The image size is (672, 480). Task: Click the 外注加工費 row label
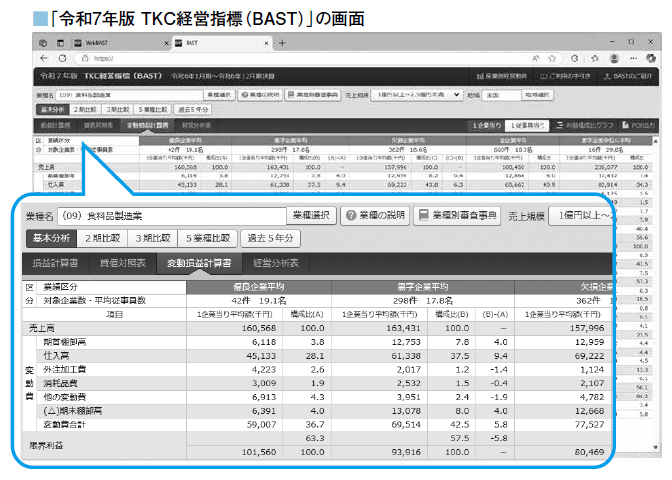(x=65, y=369)
